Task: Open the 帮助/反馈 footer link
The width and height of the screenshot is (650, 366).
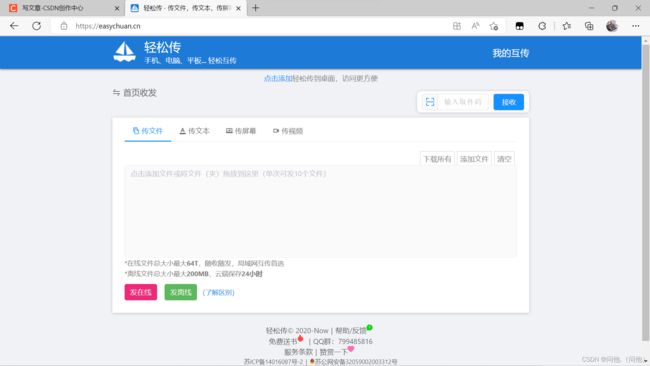Action: pyautogui.click(x=351, y=330)
